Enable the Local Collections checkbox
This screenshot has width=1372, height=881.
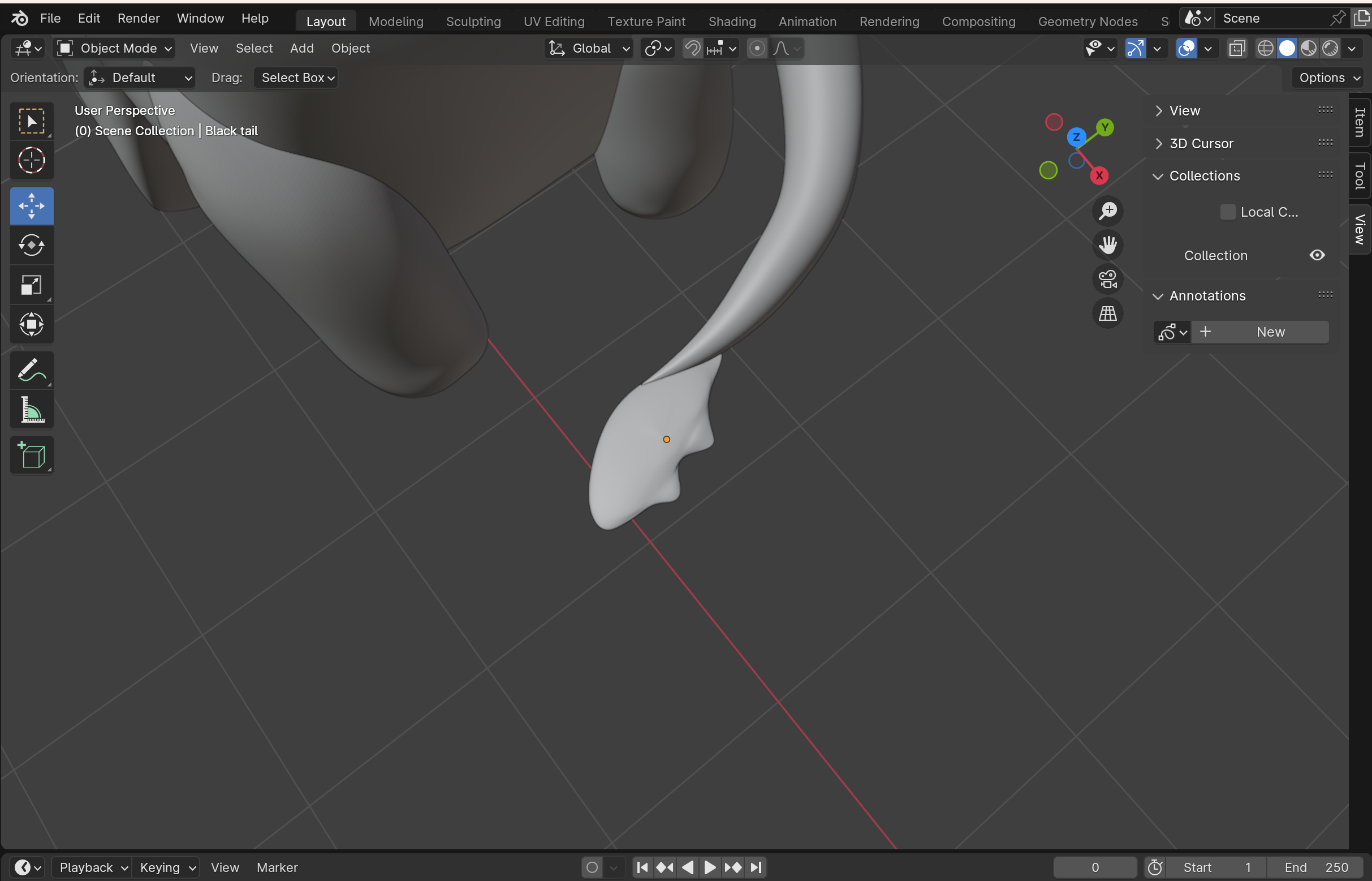click(1227, 212)
